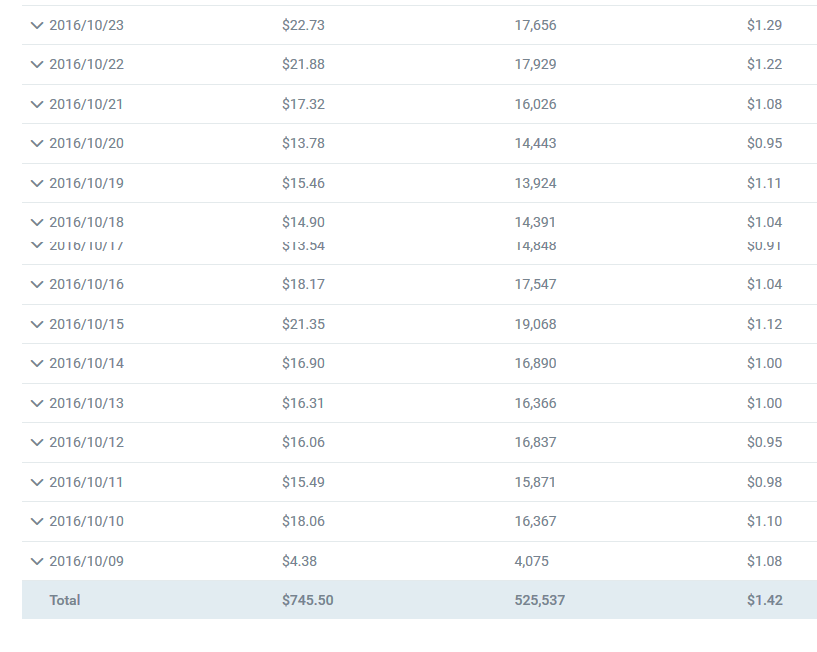Expand the 2016/10/20 row chevron
The height and width of the screenshot is (652, 817).
coord(37,143)
